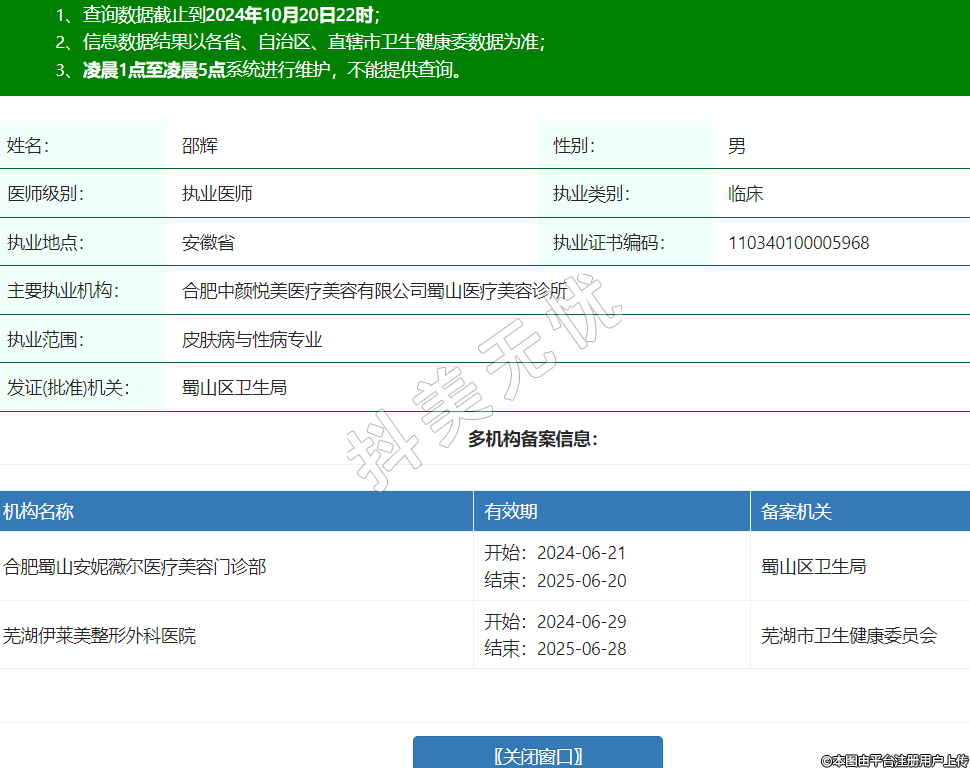
Task: Select the 合肥蜀山安妮薇尔医疗美容门诊部 institution row
Action: point(135,567)
